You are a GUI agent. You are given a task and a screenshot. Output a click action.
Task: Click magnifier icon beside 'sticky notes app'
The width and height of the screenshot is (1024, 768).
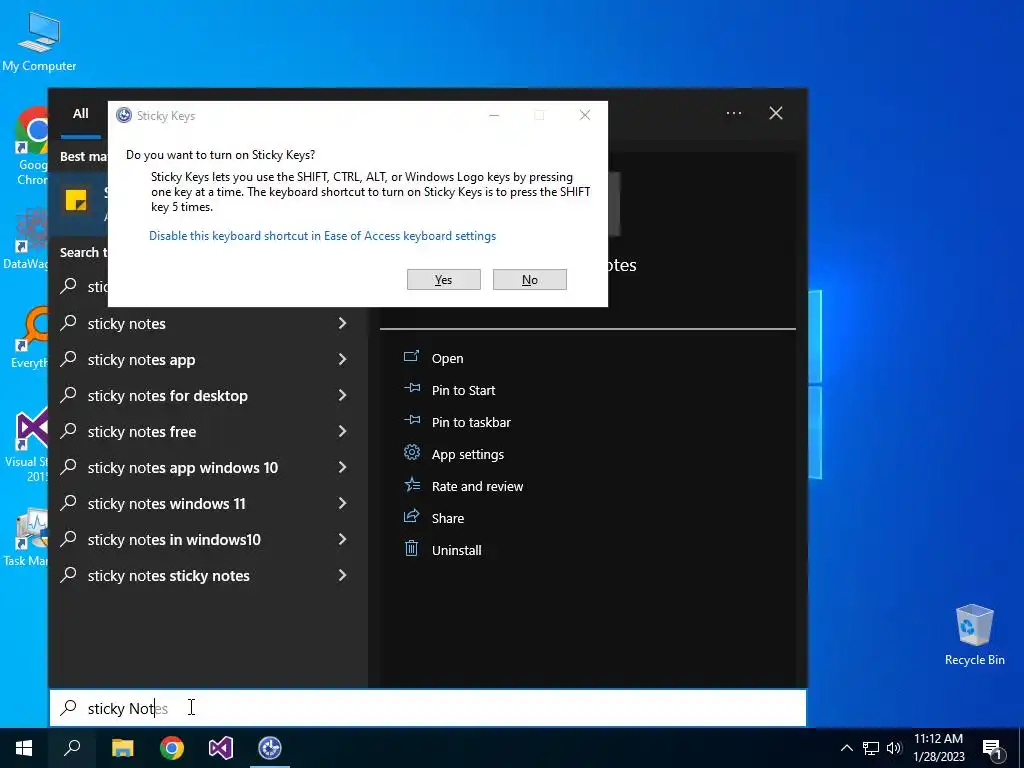coord(69,359)
